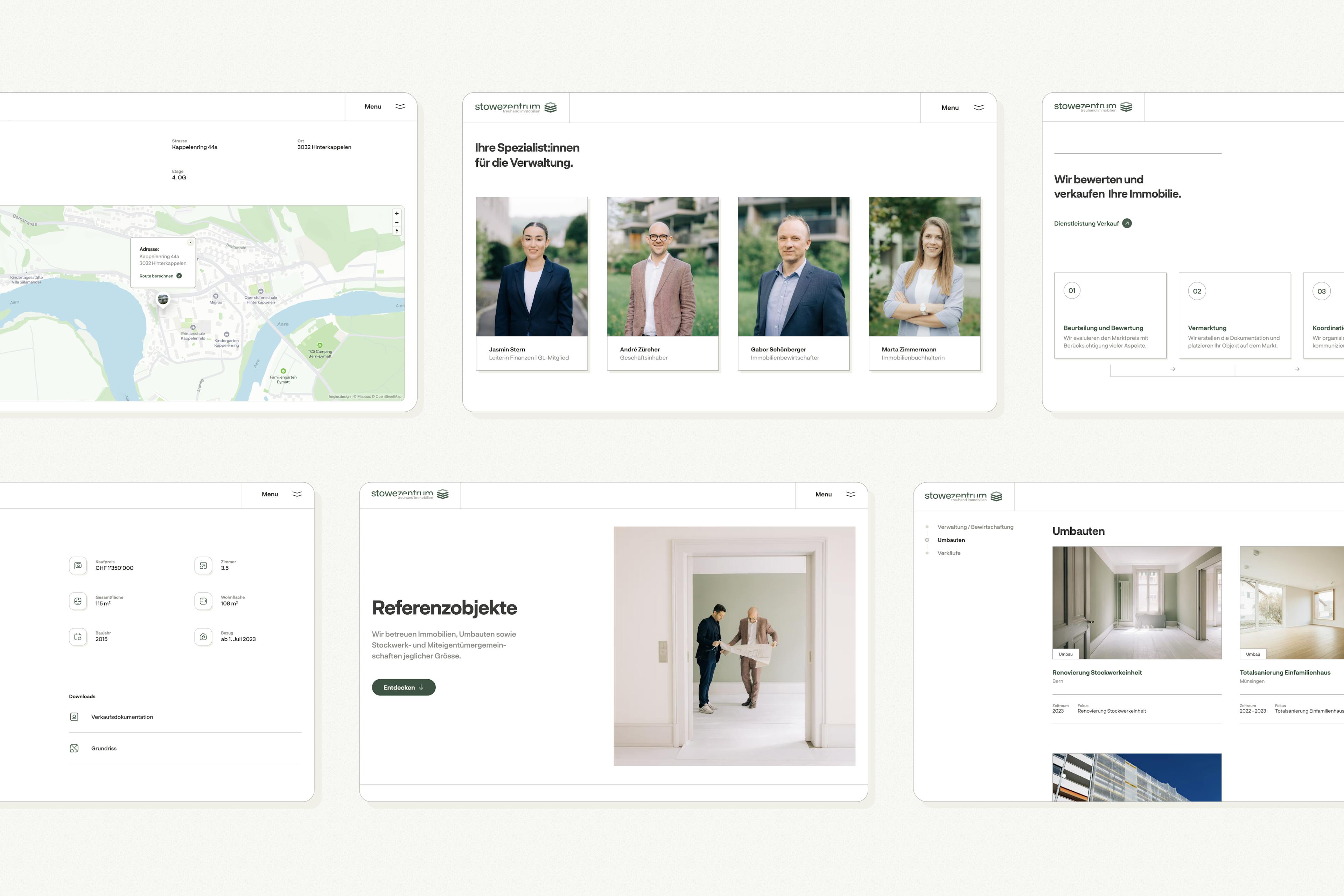Select Umbauten in sidebar navigation
The width and height of the screenshot is (1344, 896).
951,540
